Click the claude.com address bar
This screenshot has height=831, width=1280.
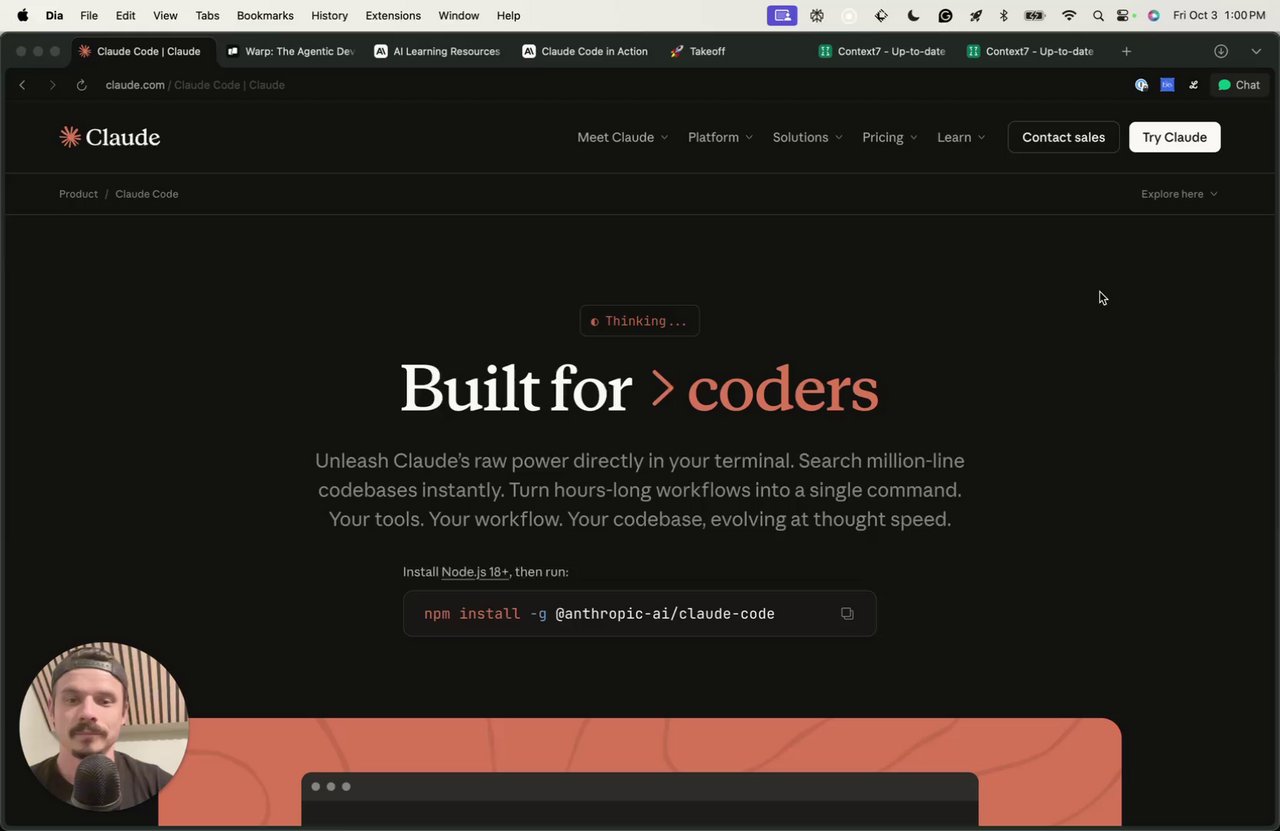point(195,85)
